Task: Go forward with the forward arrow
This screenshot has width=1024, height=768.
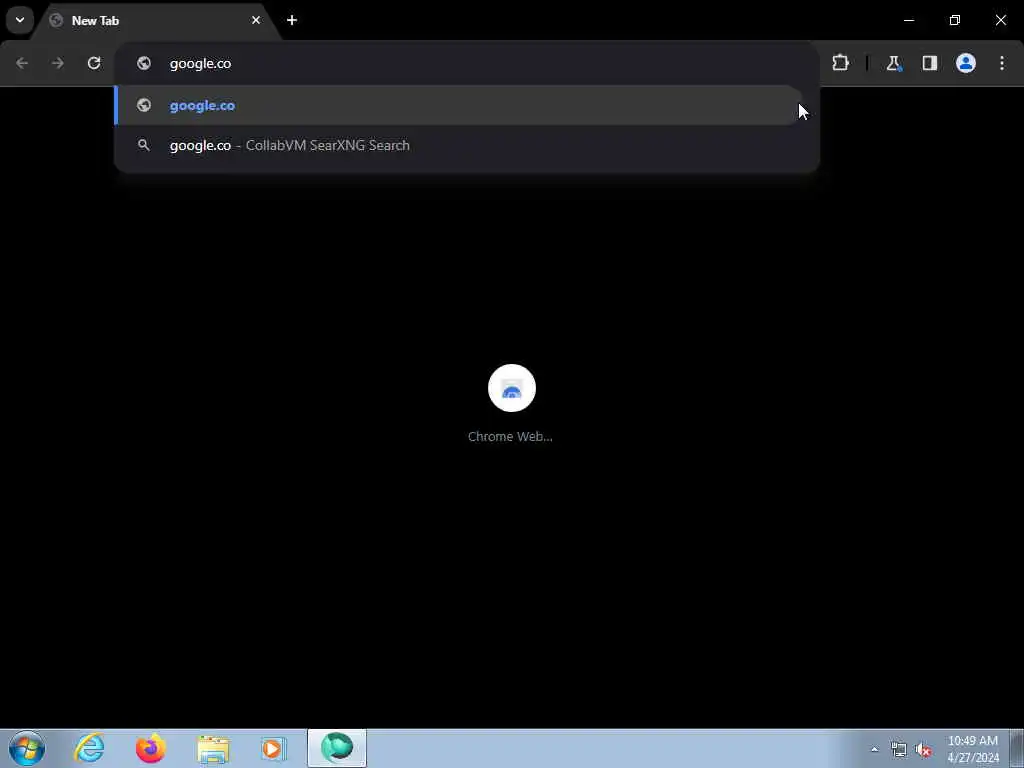Action: pyautogui.click(x=58, y=63)
